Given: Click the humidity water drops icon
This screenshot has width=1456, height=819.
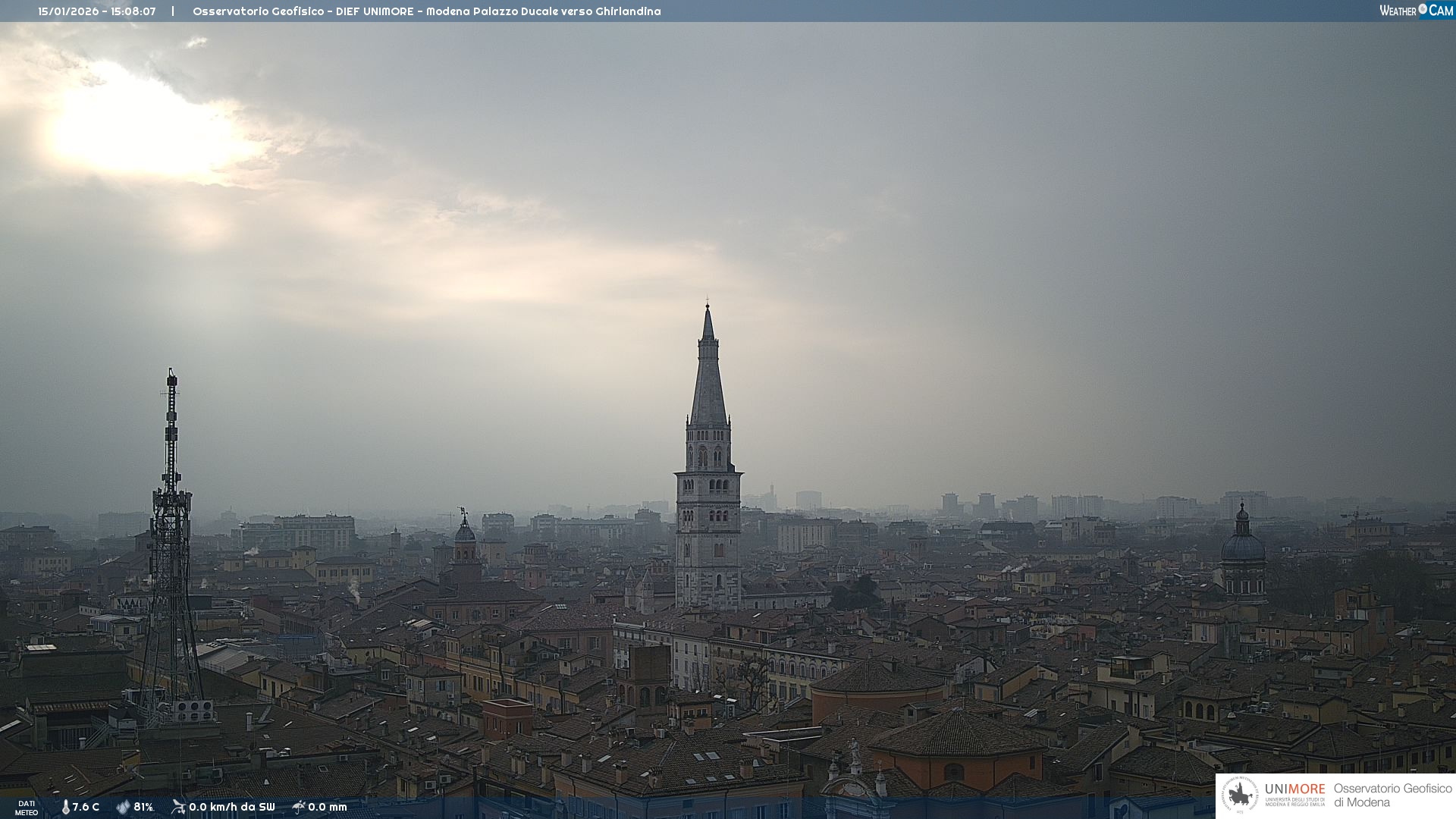Looking at the screenshot, I should 123,807.
